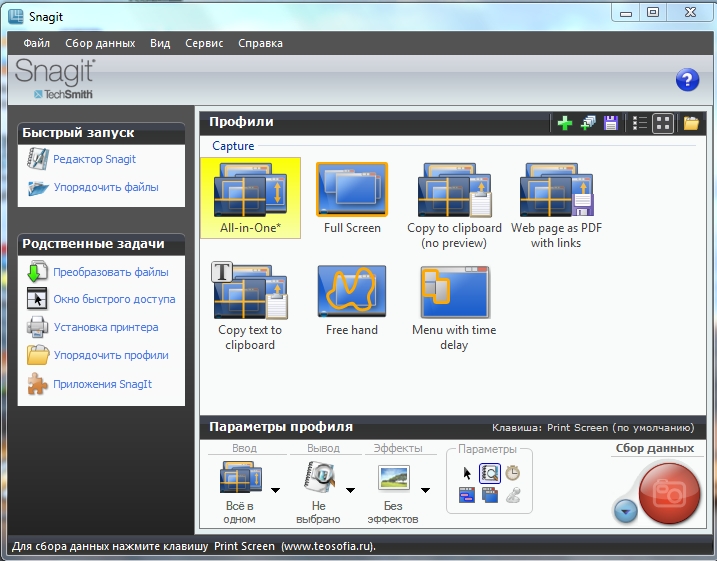Toggle keep links option in Параметры
The width and height of the screenshot is (717, 561).
(466, 495)
